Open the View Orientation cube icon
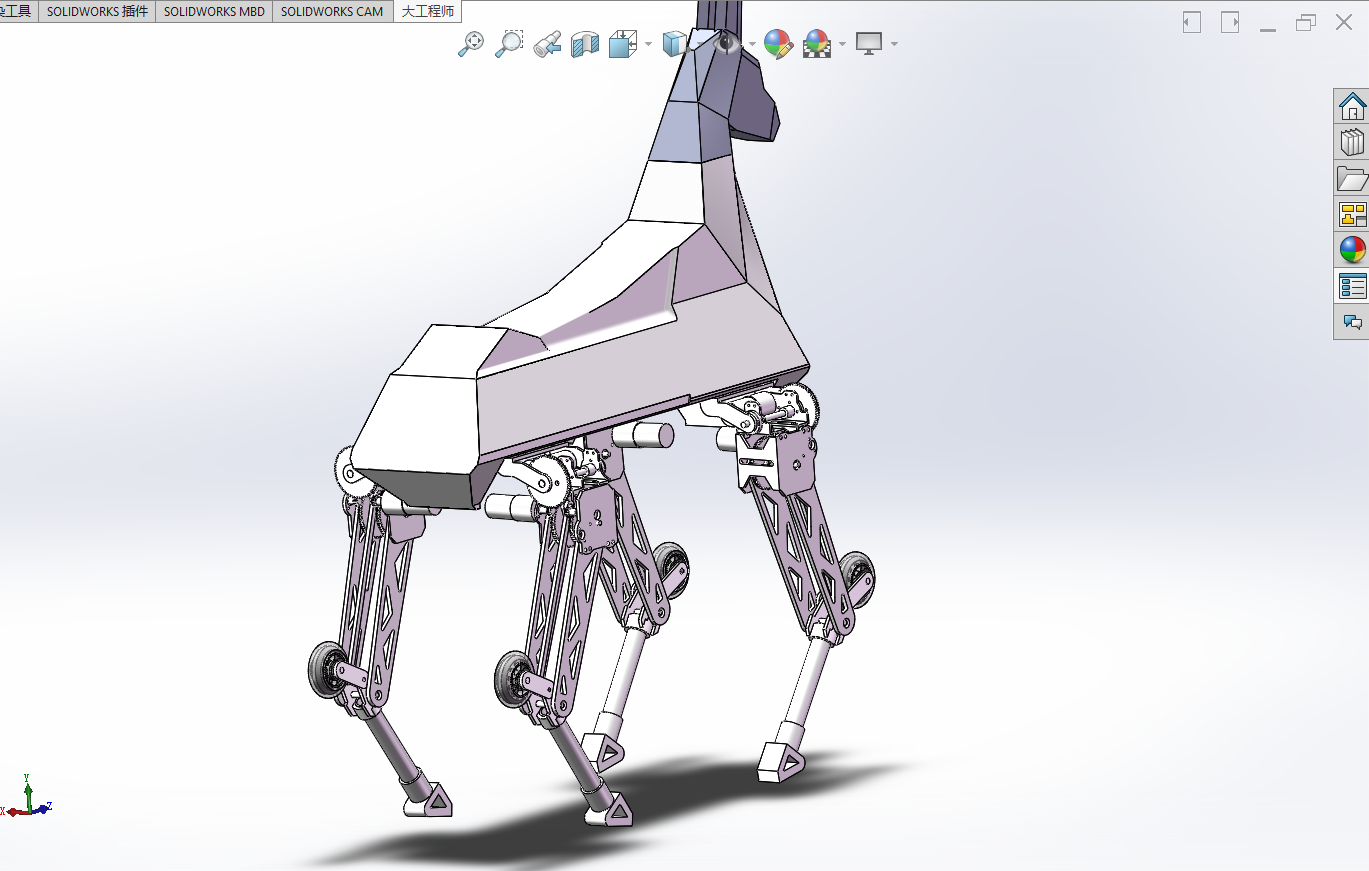This screenshot has height=871, width=1369. [623, 43]
